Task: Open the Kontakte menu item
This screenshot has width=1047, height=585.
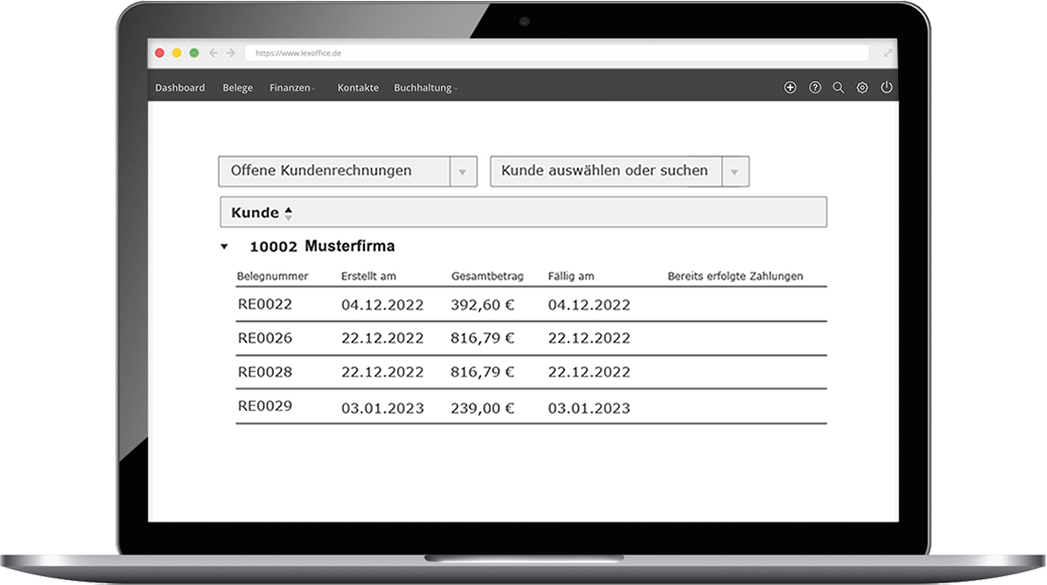Action: pyautogui.click(x=358, y=87)
